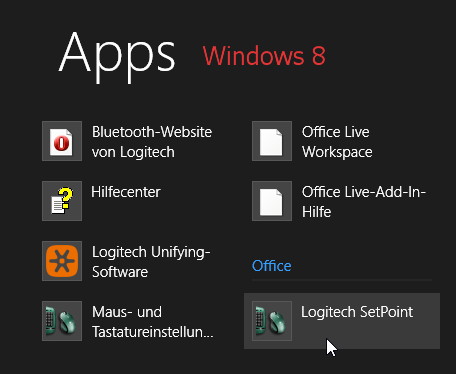Select the 'Office Live Workspace' label

coord(337,142)
